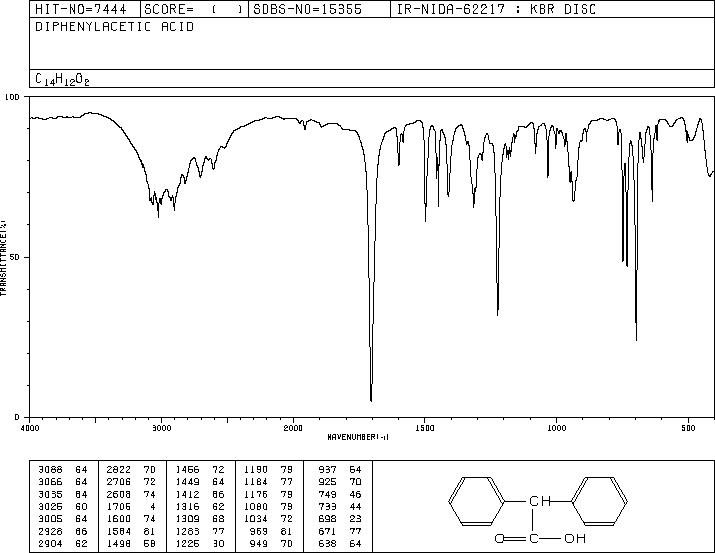
Task: Click the 1500 tick label on wavenumber axis
Action: [x=425, y=428]
